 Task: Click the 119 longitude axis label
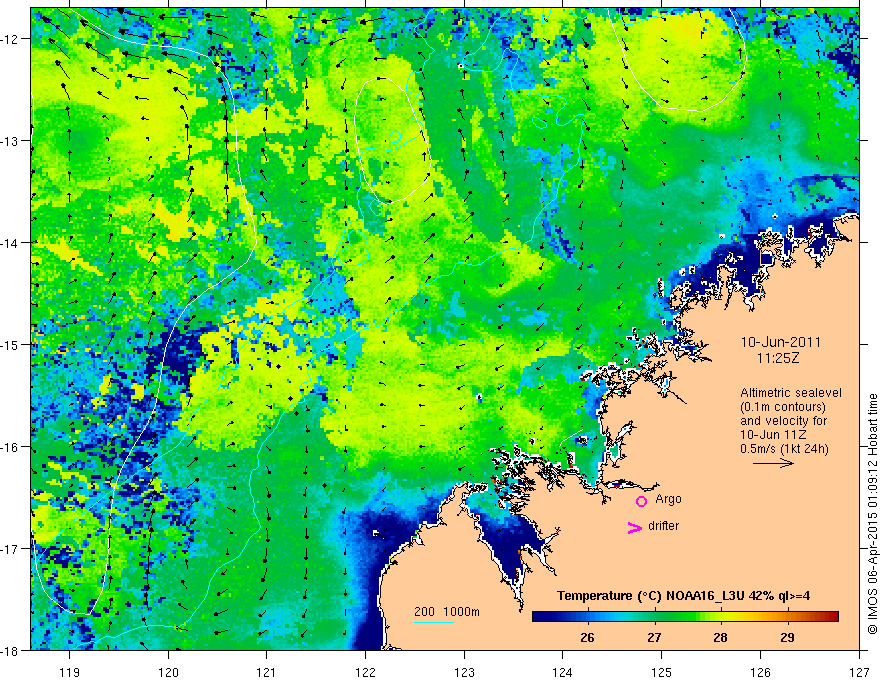pos(70,672)
